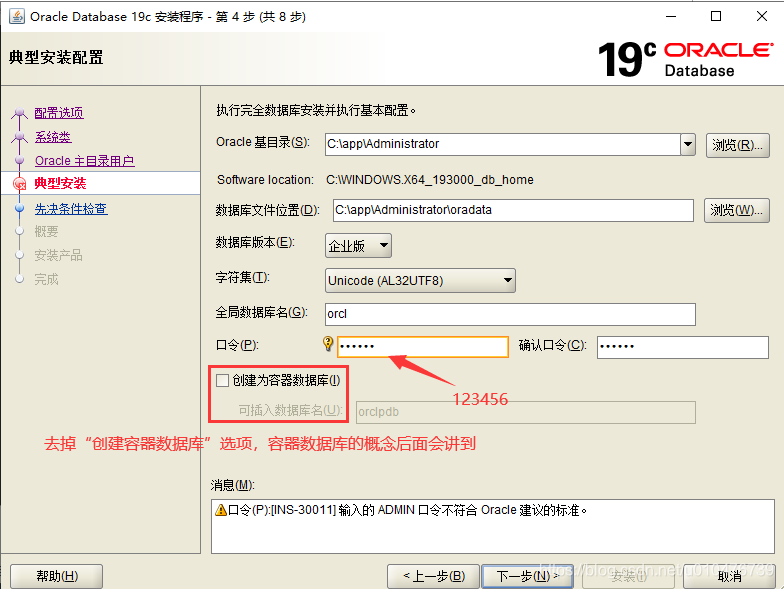Image resolution: width=784 pixels, height=589 pixels.
Task: Click 浏览(W) button for database files
Action: (736, 210)
